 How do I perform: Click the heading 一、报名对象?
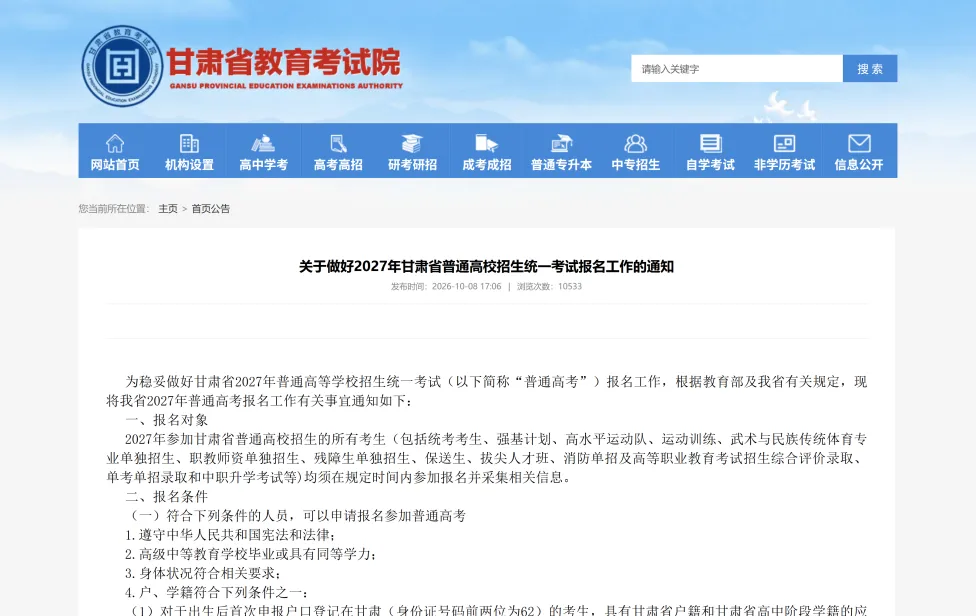click(166, 419)
